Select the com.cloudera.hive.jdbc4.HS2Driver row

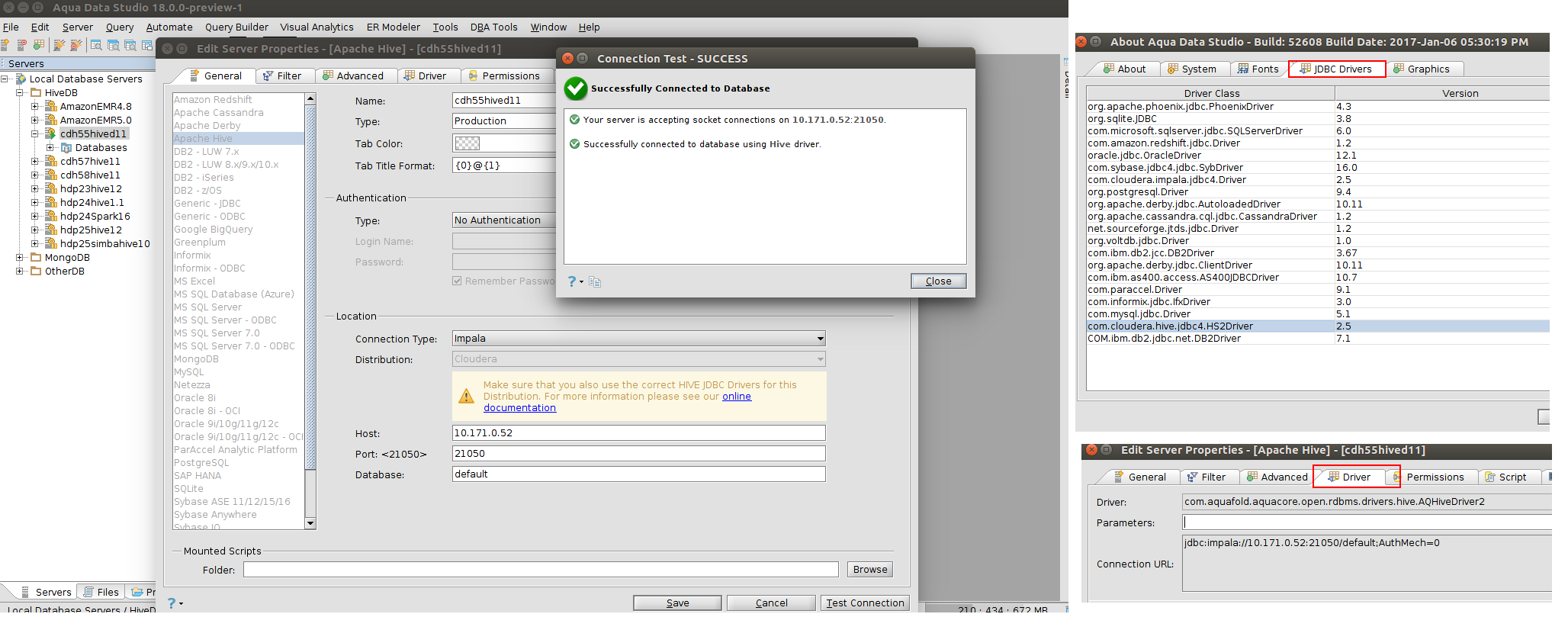click(x=1318, y=326)
